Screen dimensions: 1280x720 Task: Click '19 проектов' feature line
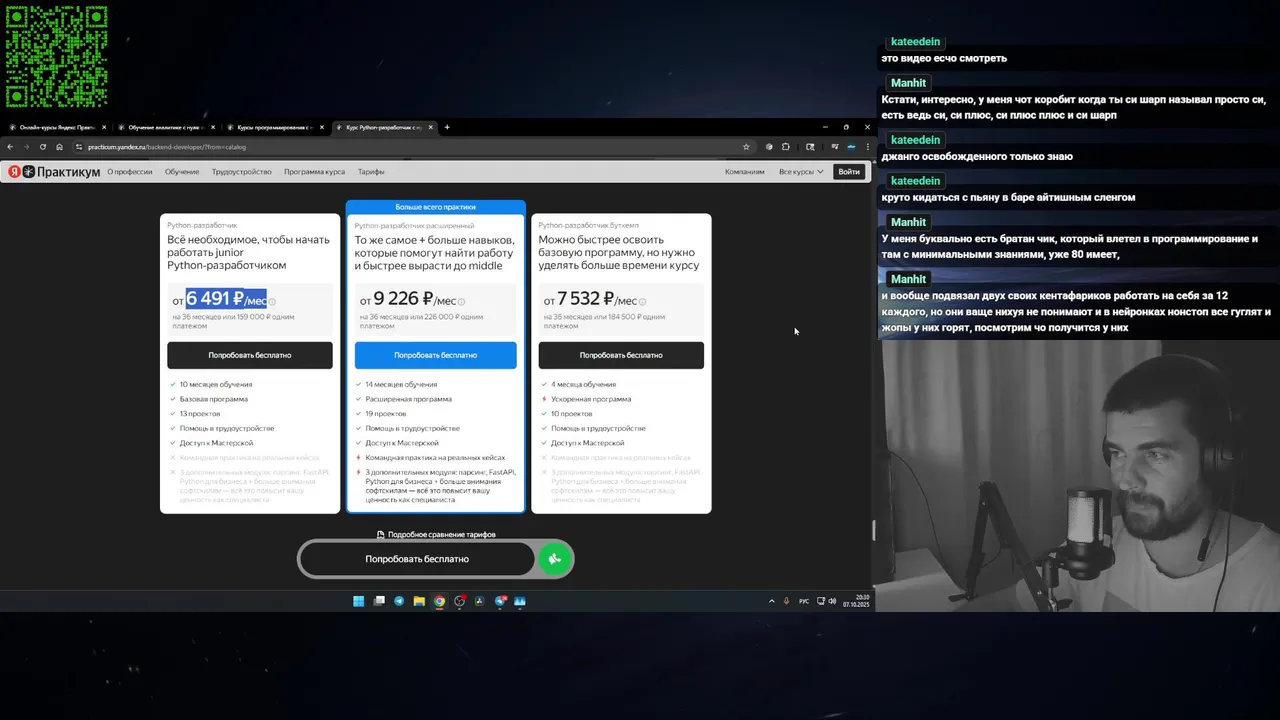386,414
